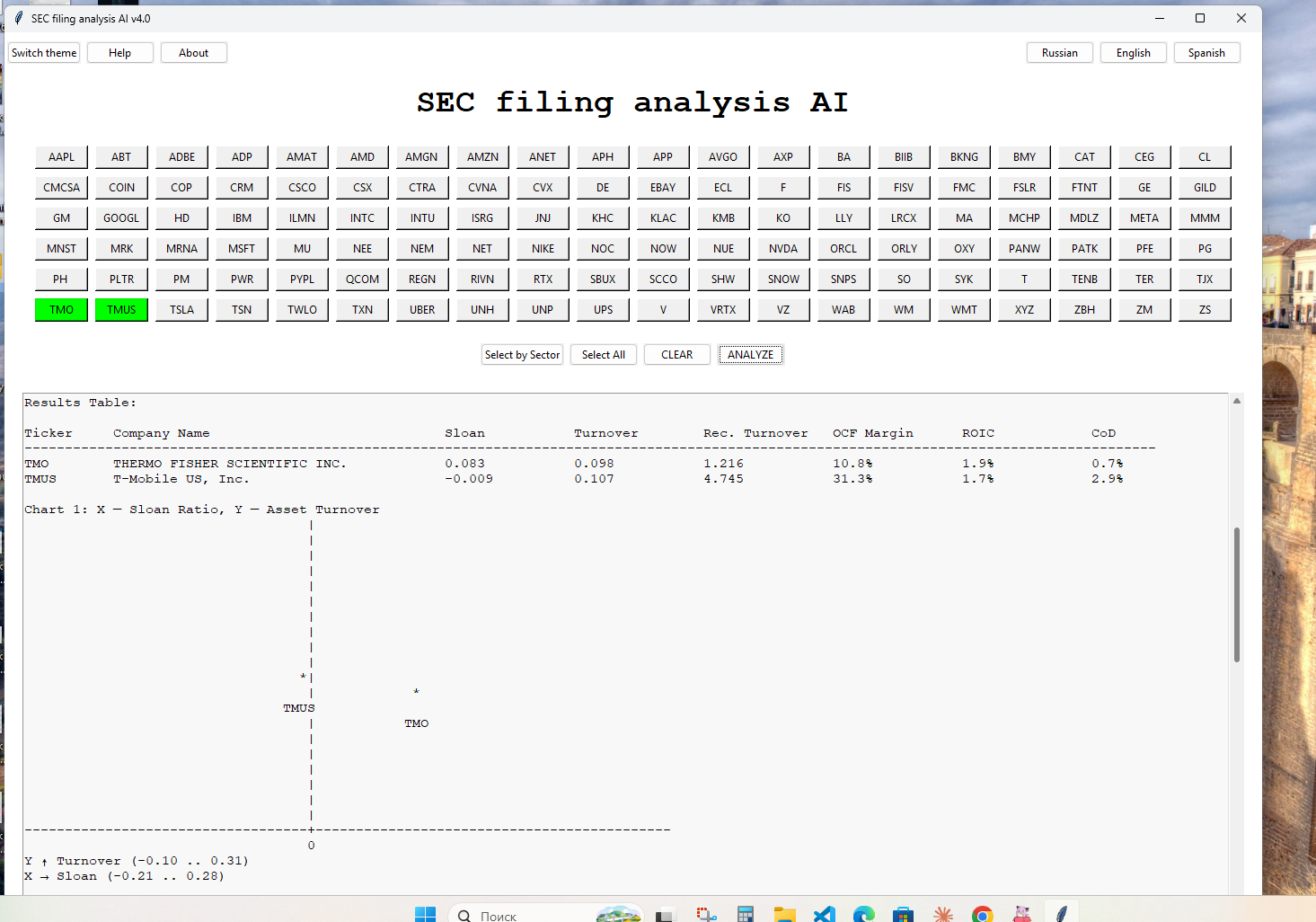Open Select by Sector options
The width and height of the screenshot is (1316, 922).
tap(522, 355)
